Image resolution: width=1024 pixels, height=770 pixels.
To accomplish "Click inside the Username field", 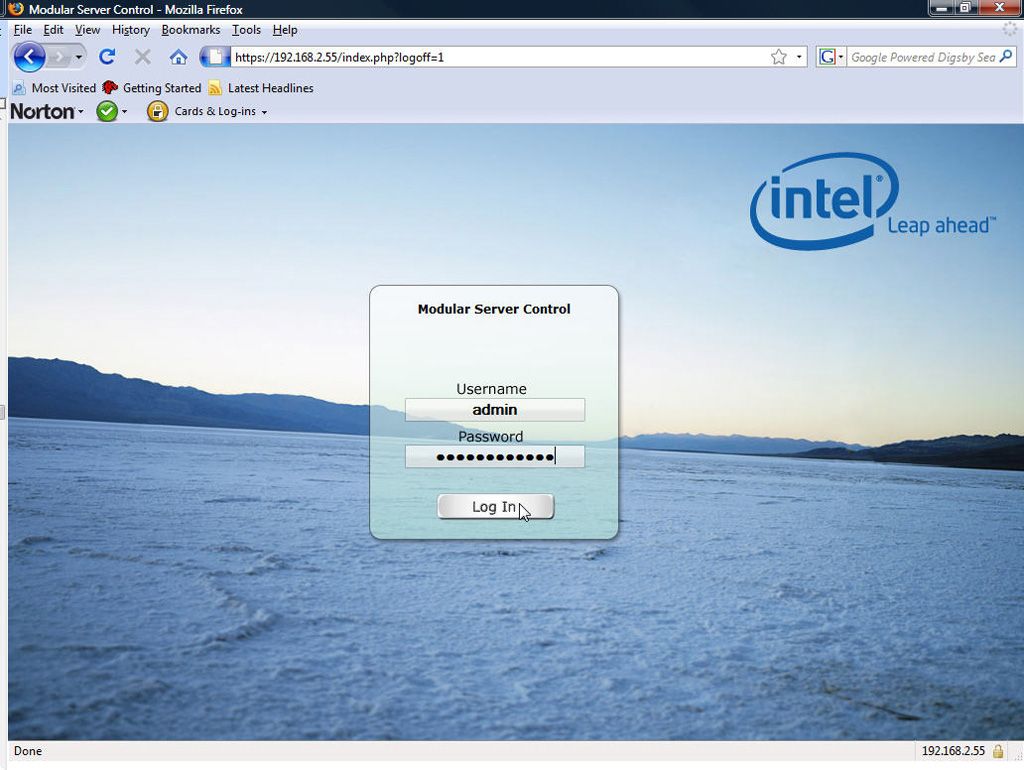I will click(494, 409).
